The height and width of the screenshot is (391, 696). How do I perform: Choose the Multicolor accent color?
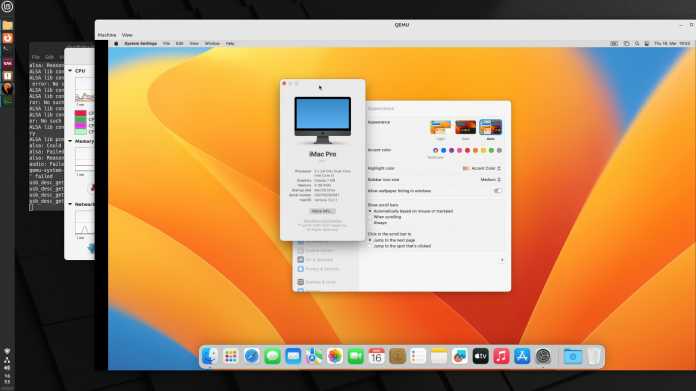click(435, 150)
